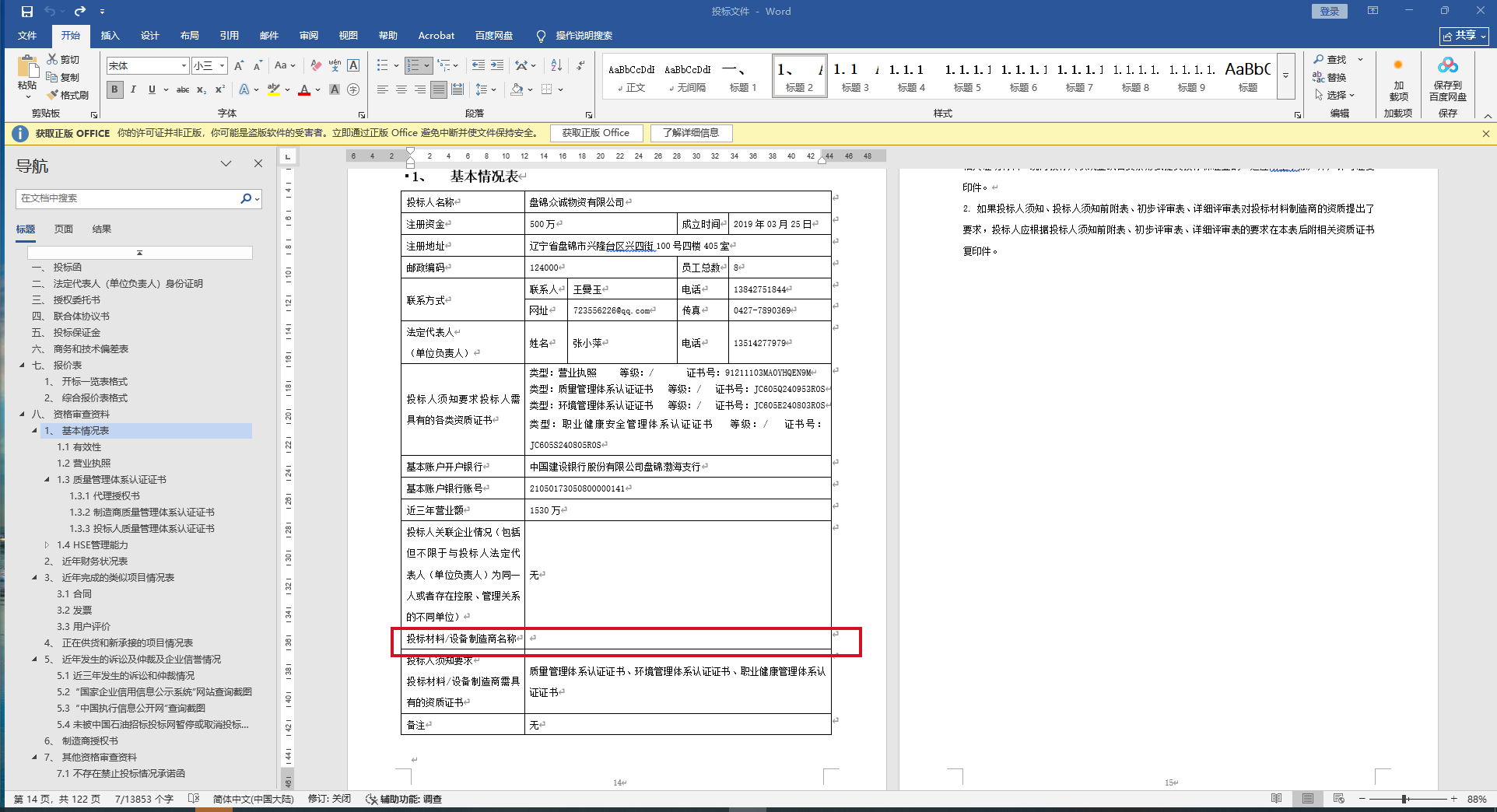1497x812 pixels.
Task: Clear all formatting with the eraser icon
Action: point(316,66)
